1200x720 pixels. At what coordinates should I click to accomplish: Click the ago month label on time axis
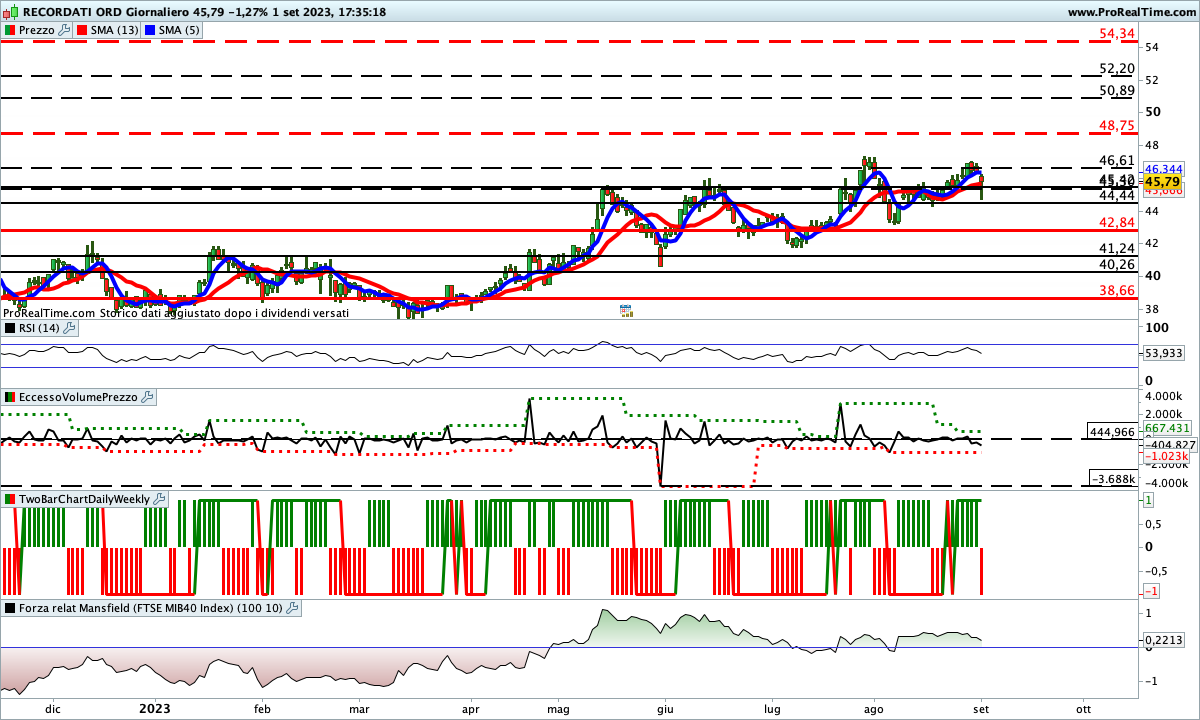[x=875, y=708]
